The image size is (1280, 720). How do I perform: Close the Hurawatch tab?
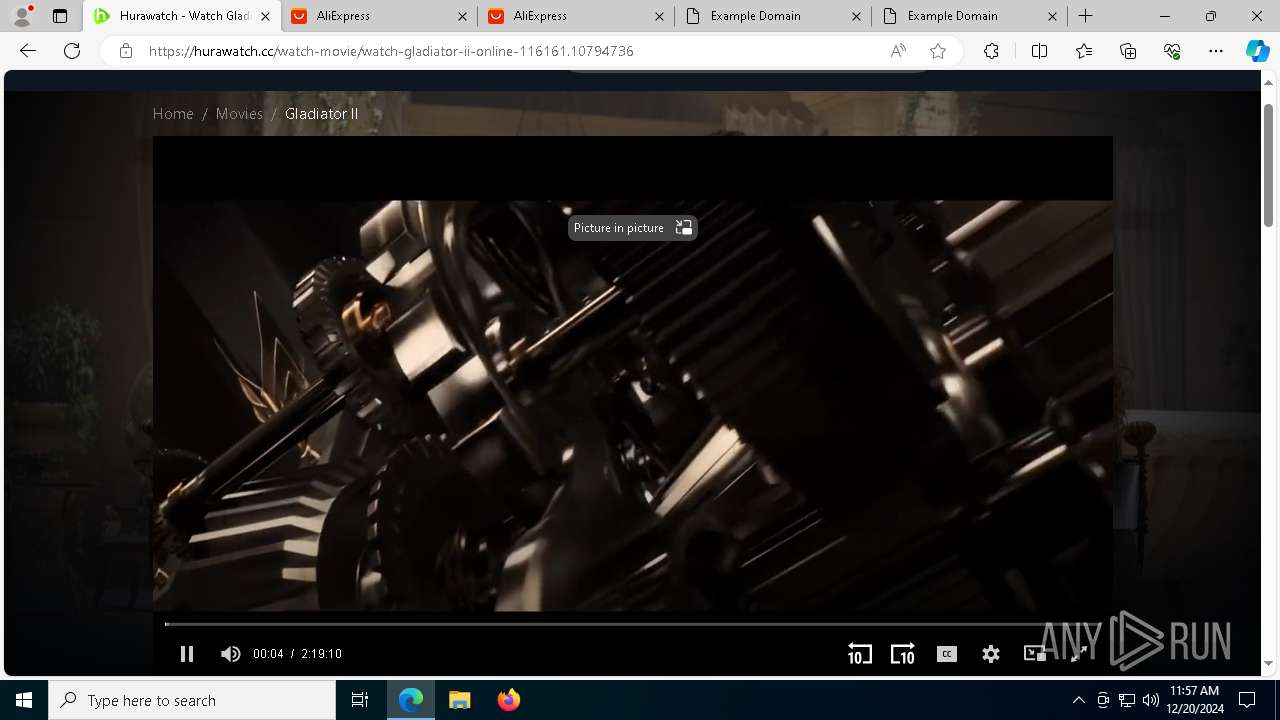(265, 16)
